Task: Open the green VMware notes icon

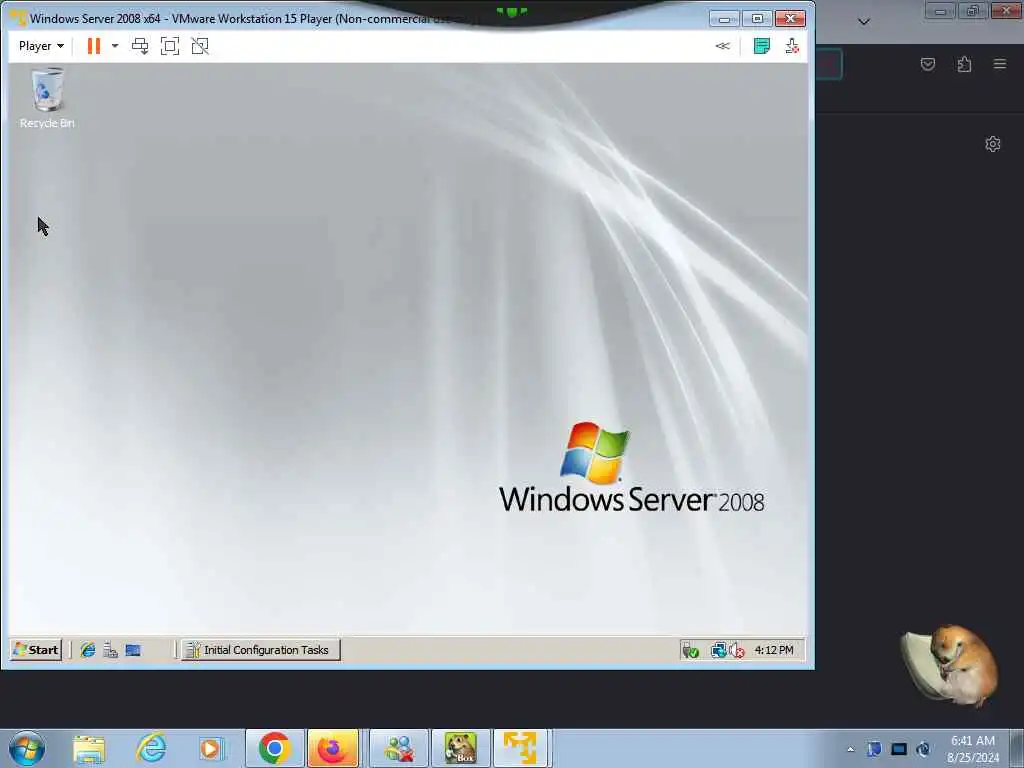Action: [761, 46]
